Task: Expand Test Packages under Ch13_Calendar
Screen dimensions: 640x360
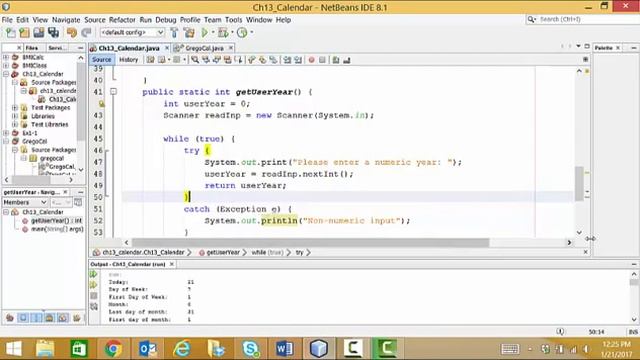Action: (x=15, y=108)
